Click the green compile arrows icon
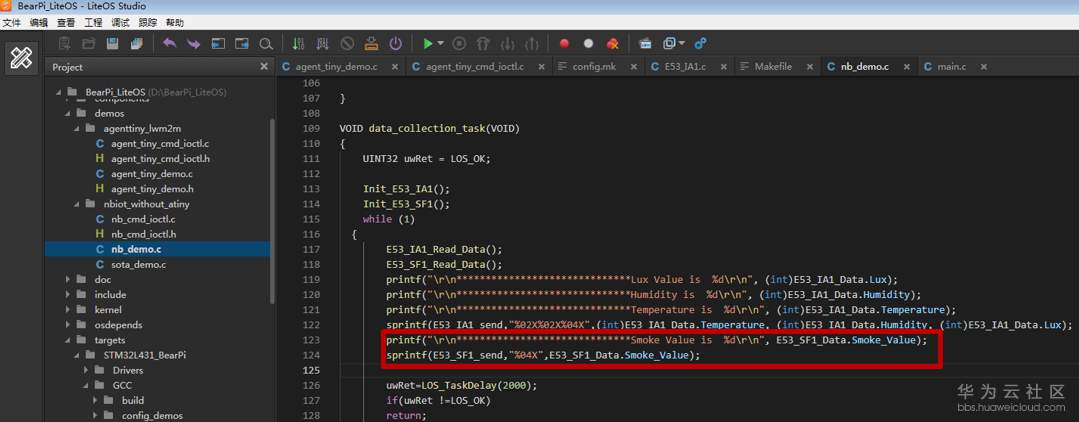The image size is (1079, 422). (x=298, y=43)
